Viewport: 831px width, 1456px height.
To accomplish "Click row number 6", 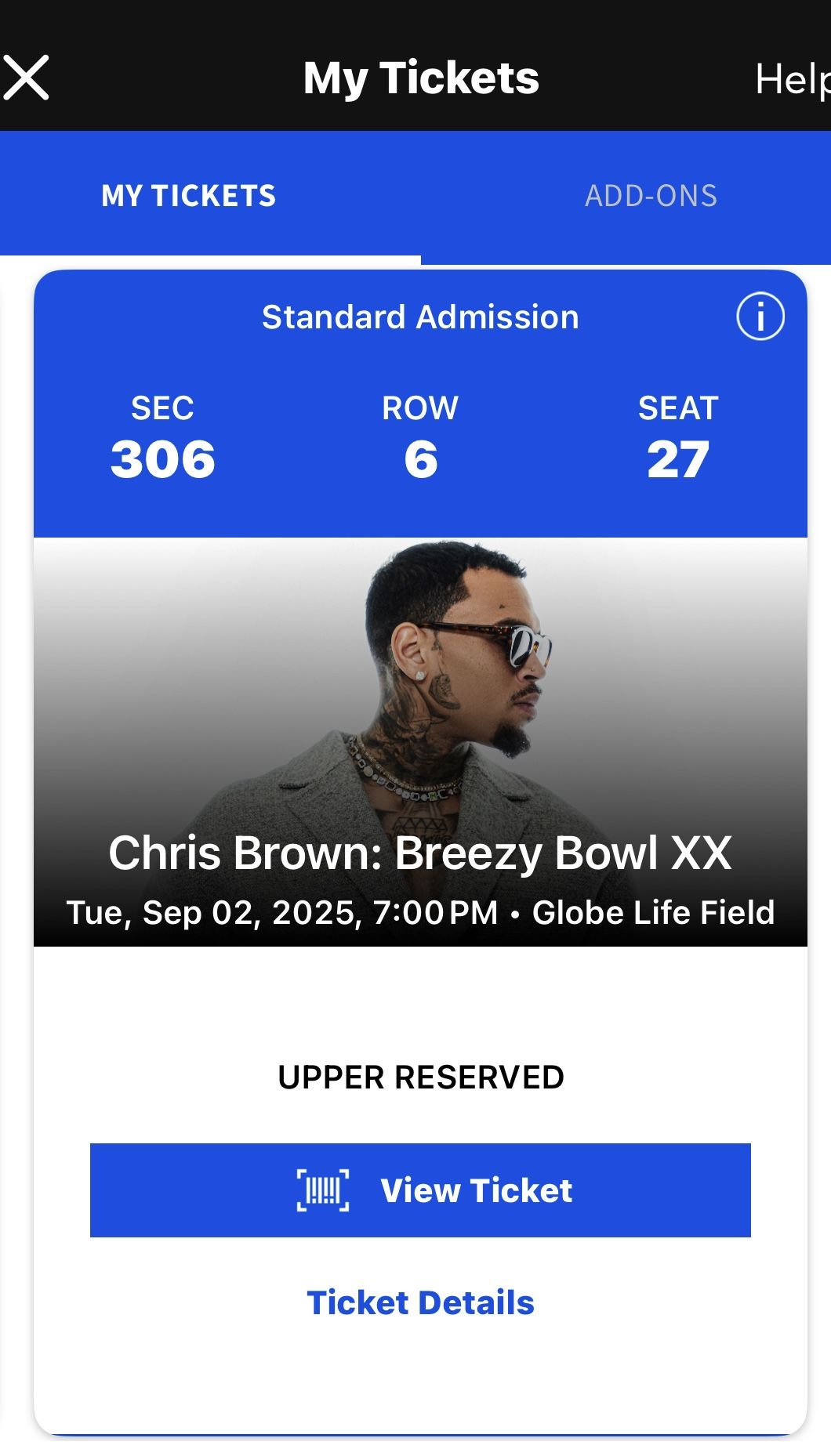I will (x=419, y=460).
